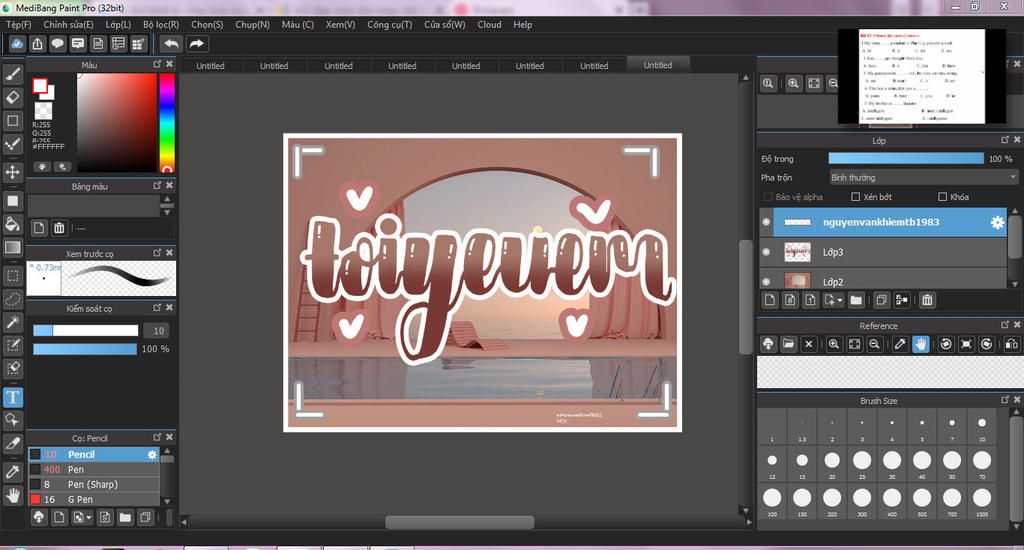Click the Redo arrow in toolbar
Screen dimensions: 1024x550
197,44
